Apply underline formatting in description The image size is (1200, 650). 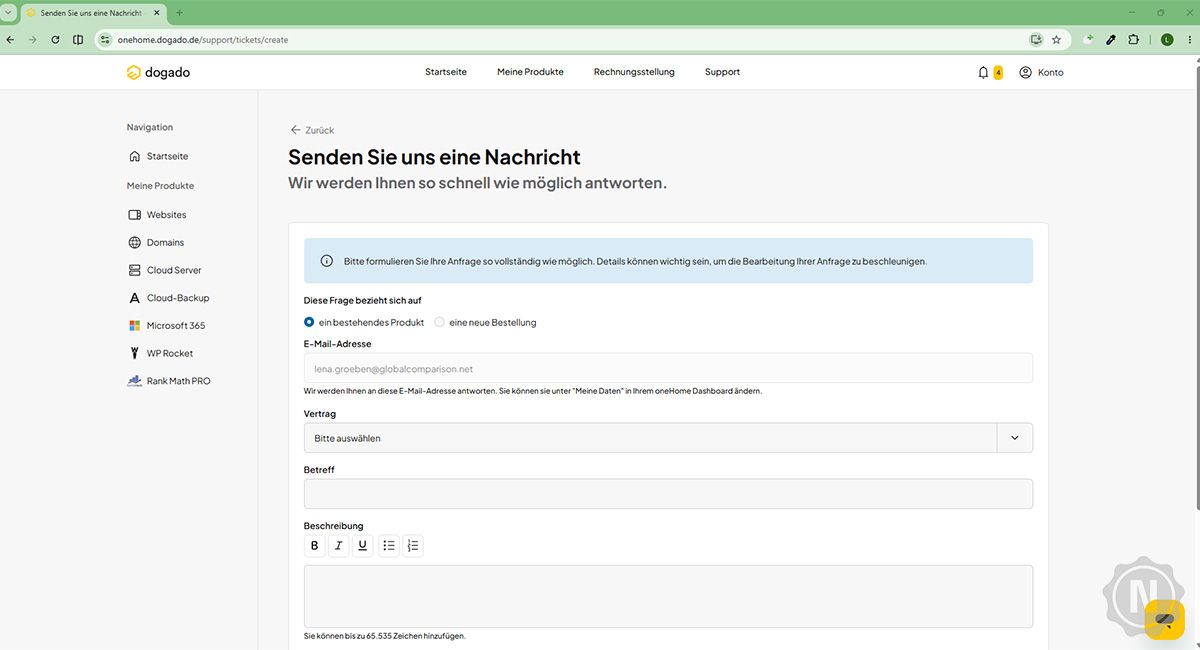pyautogui.click(x=362, y=545)
